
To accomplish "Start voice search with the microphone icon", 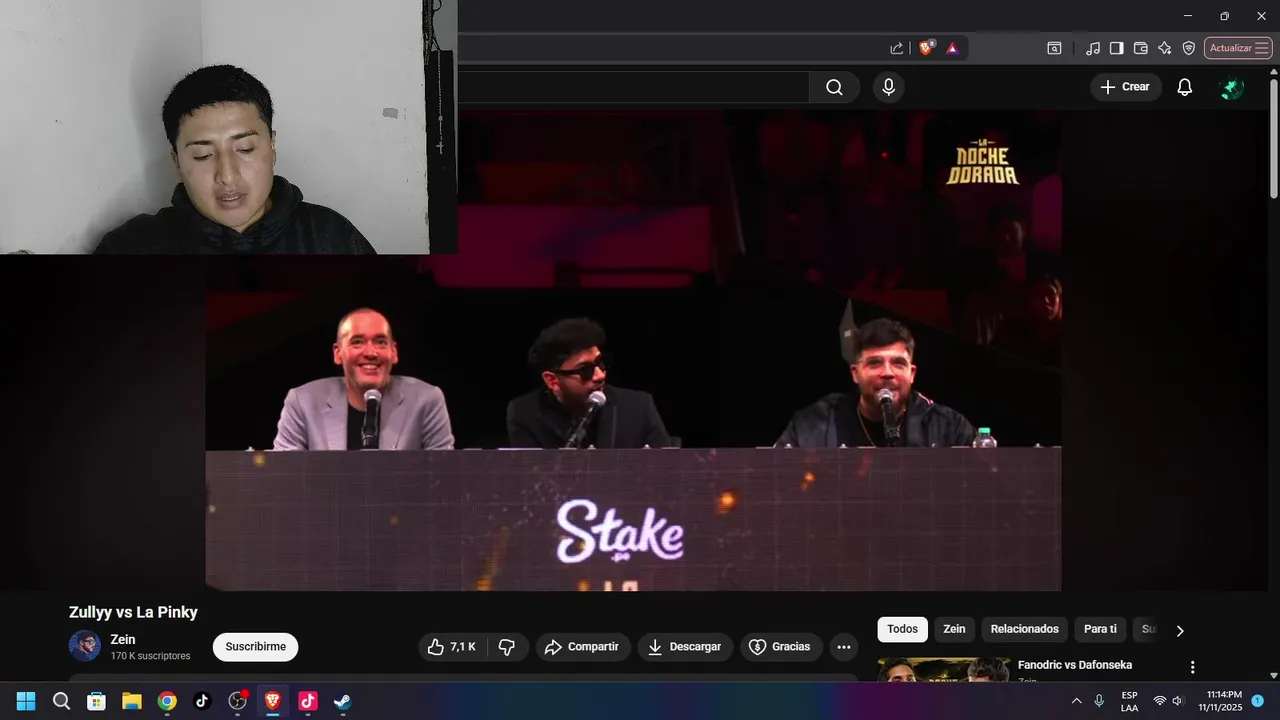I will point(888,87).
